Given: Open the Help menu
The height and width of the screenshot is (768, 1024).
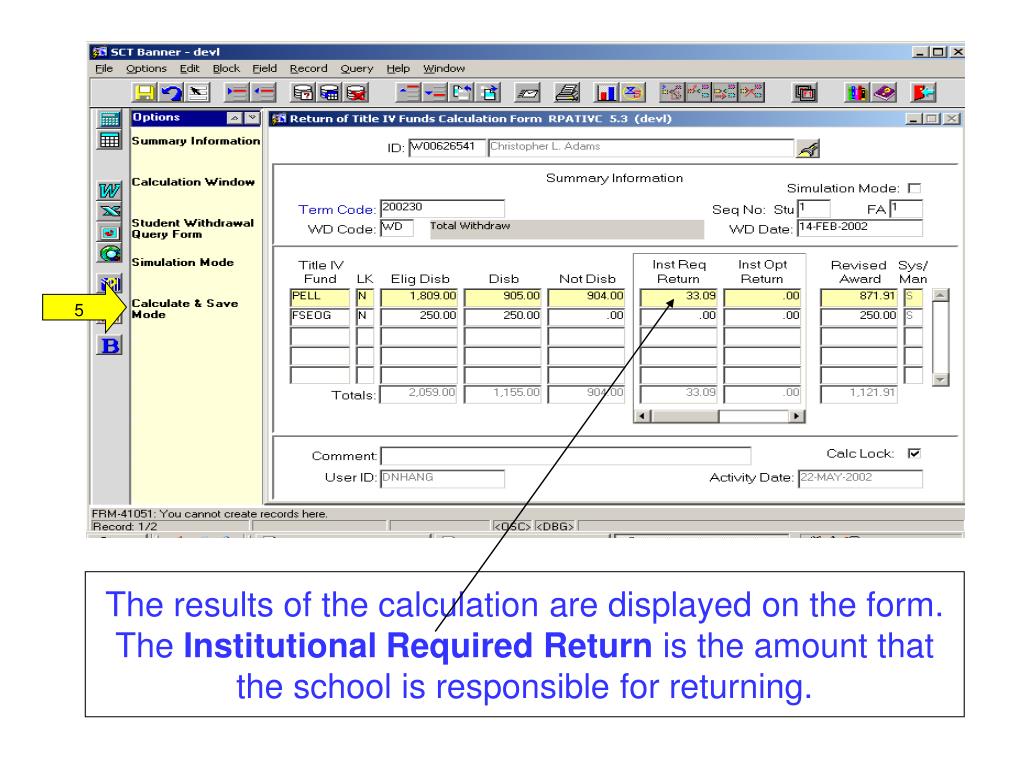Looking at the screenshot, I should [x=398, y=69].
